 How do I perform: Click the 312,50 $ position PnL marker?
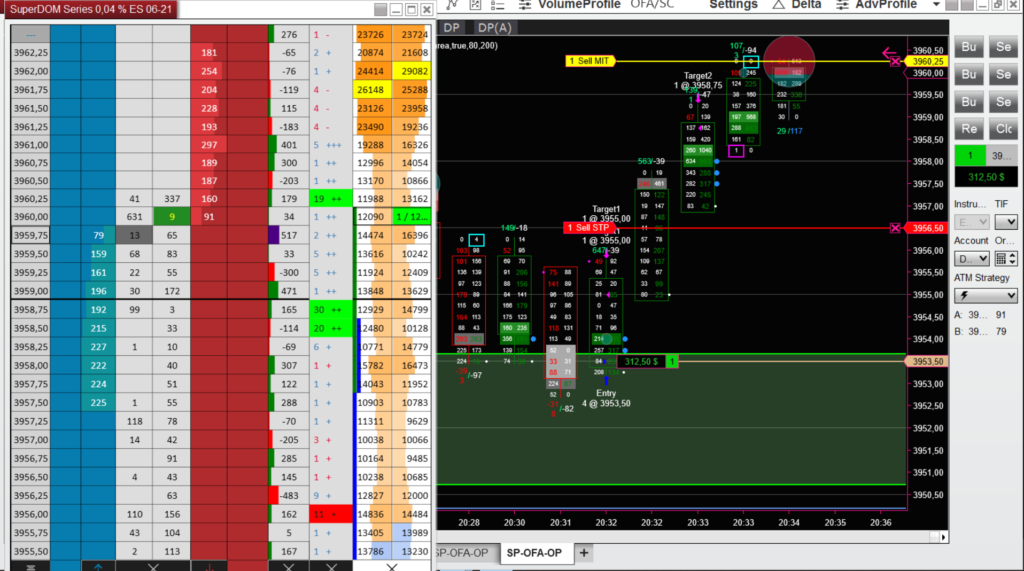647,361
